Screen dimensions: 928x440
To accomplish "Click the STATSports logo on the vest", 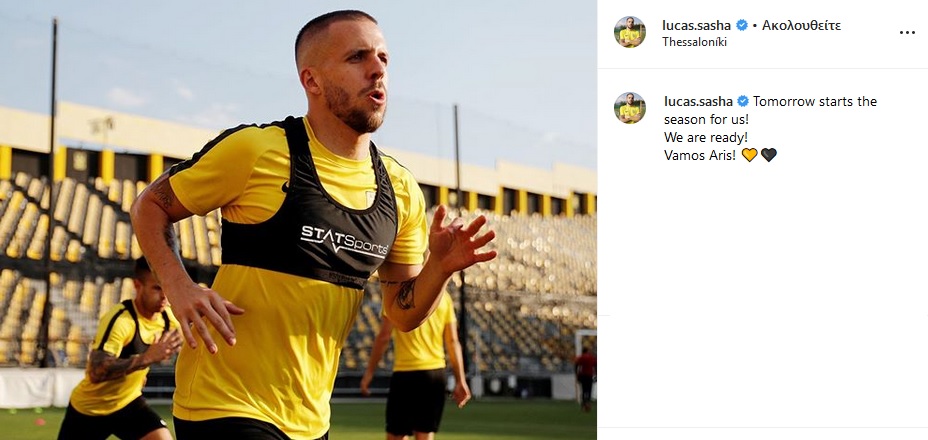I will click(x=344, y=240).
